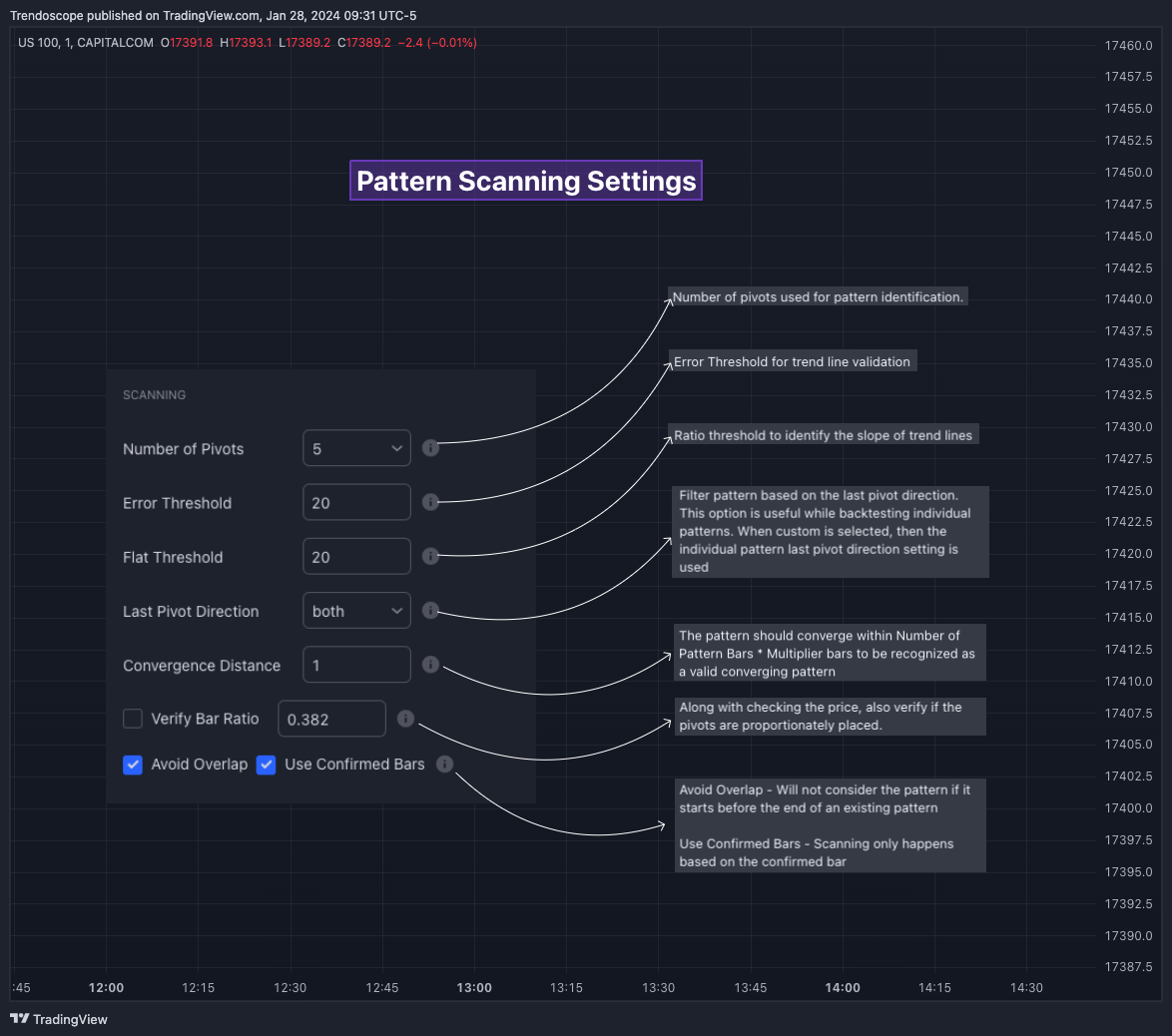Click the TradingView logo at bottom left
Screen dimensions: 1172x1036
coord(59,1019)
